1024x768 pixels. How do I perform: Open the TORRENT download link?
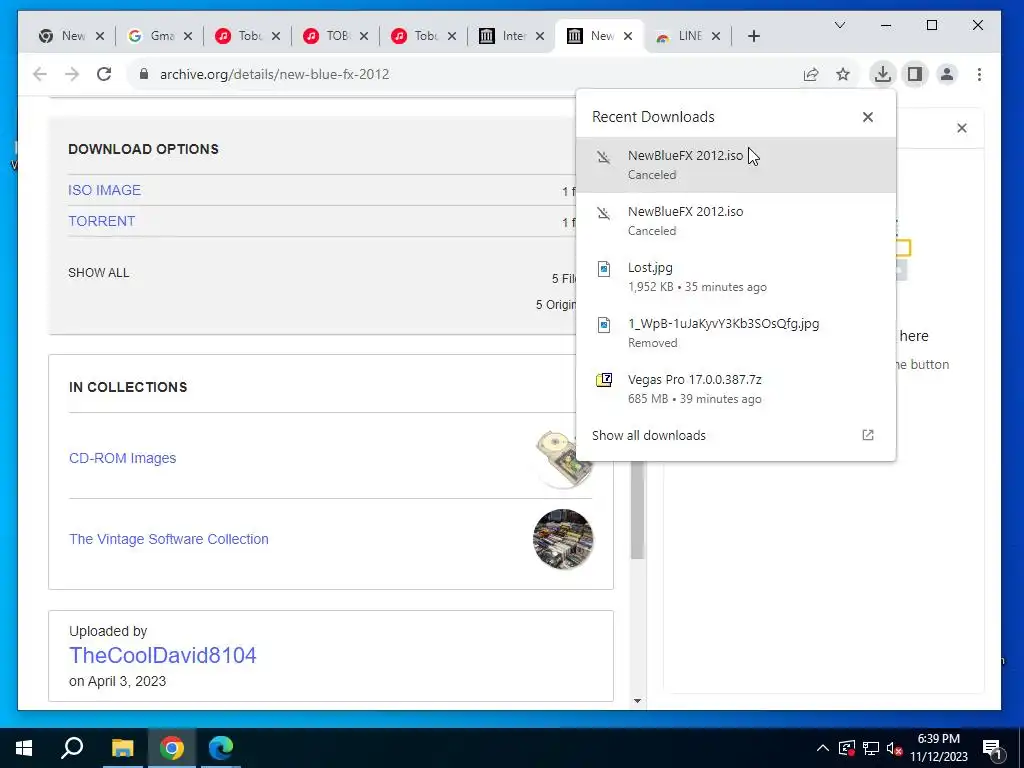point(101,221)
